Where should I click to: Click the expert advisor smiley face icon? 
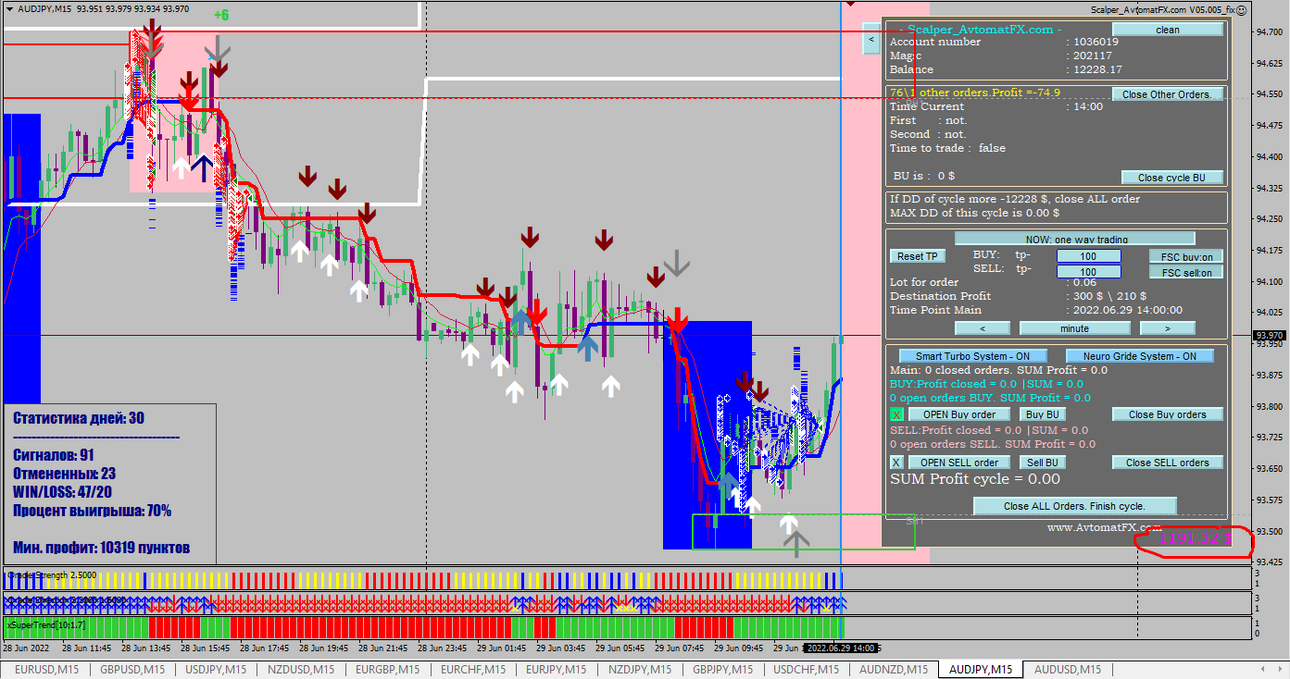[x=1241, y=9]
